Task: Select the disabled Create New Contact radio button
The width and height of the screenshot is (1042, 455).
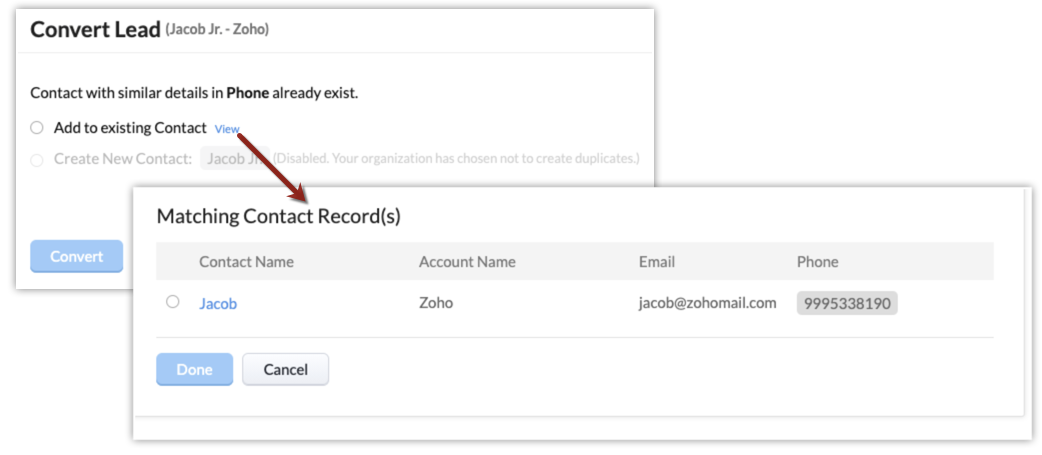Action: pos(37,159)
